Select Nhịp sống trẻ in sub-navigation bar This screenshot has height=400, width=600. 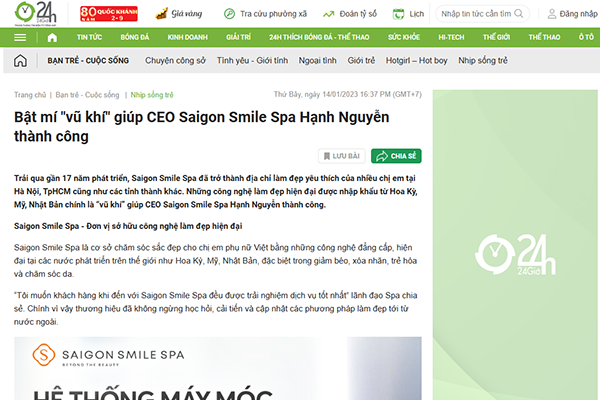click(483, 60)
